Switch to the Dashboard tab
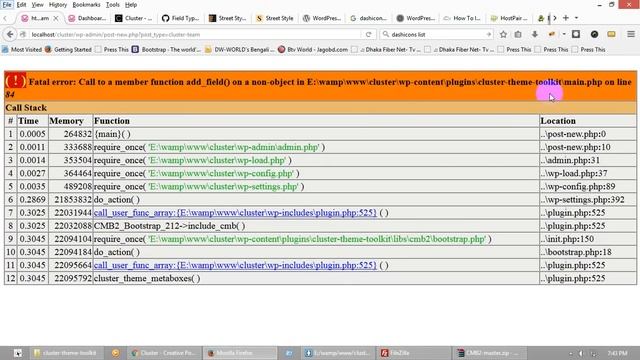This screenshot has height=360, width=640. 87,18
